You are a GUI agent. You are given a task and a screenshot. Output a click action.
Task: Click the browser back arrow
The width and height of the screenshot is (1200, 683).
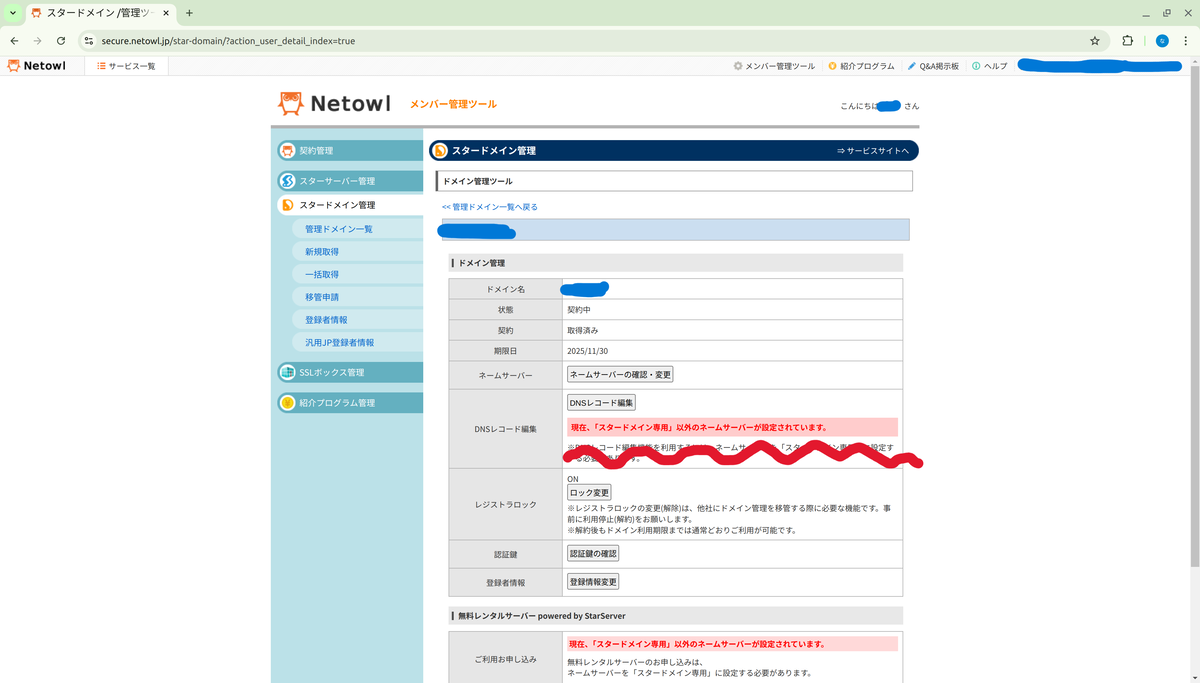coord(14,41)
